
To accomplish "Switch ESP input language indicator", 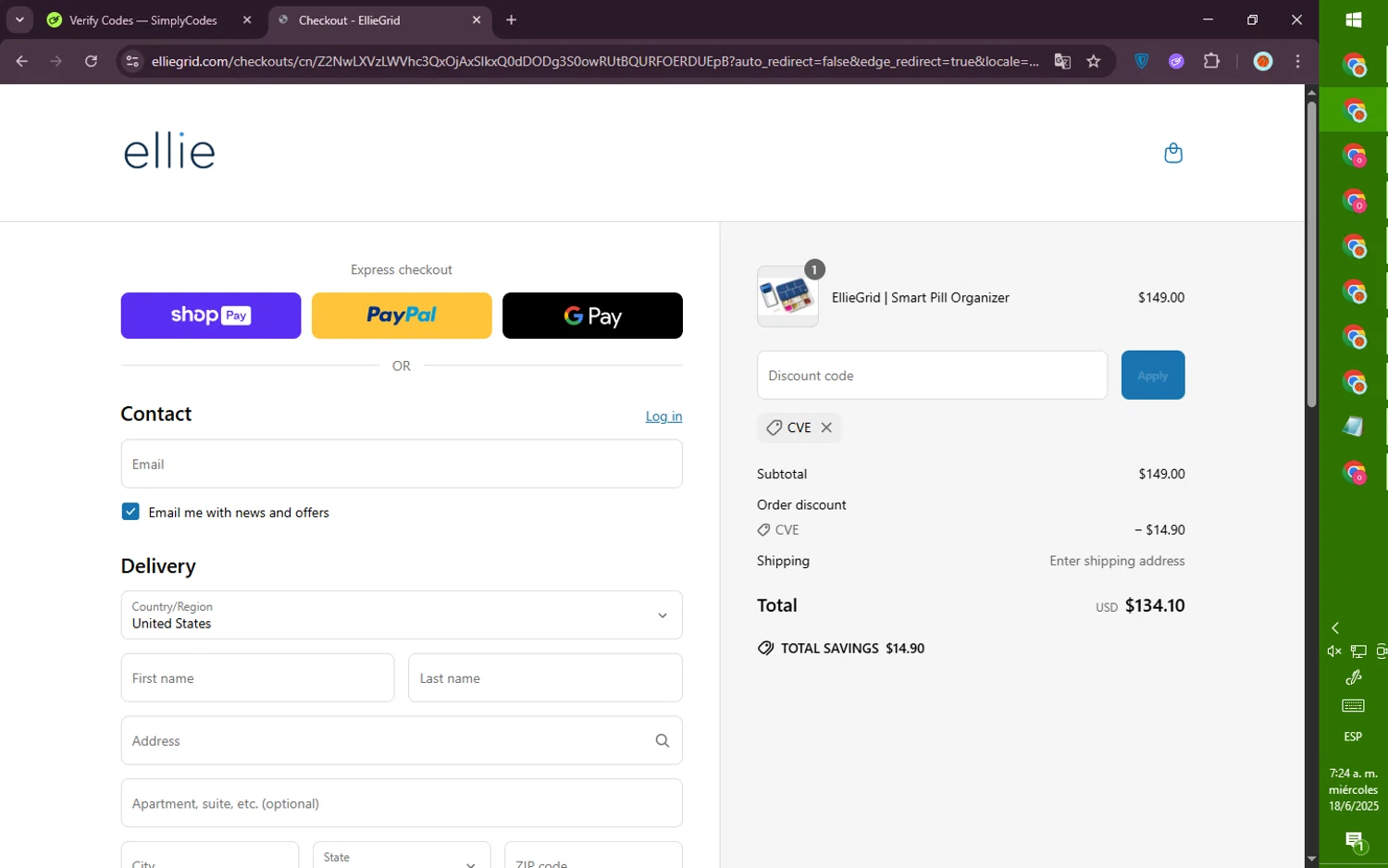I will click(1353, 737).
